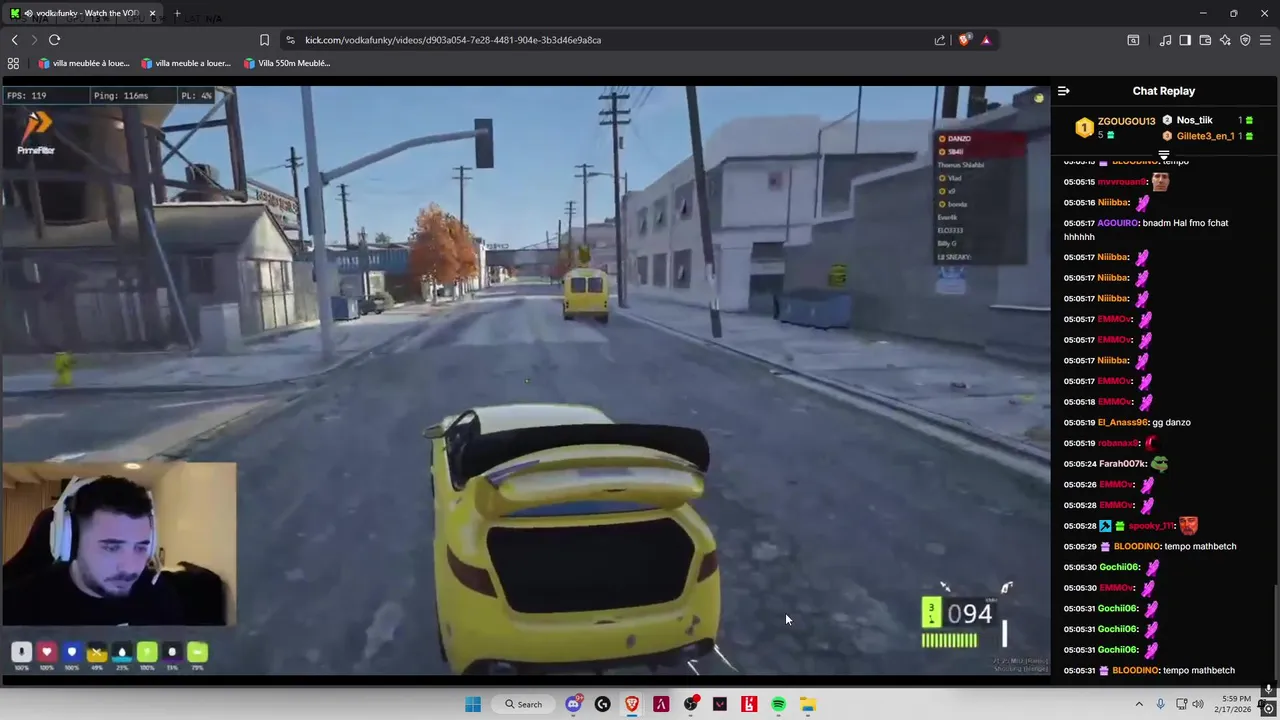
Task: Click the taskbar Search box
Action: pyautogui.click(x=523, y=704)
